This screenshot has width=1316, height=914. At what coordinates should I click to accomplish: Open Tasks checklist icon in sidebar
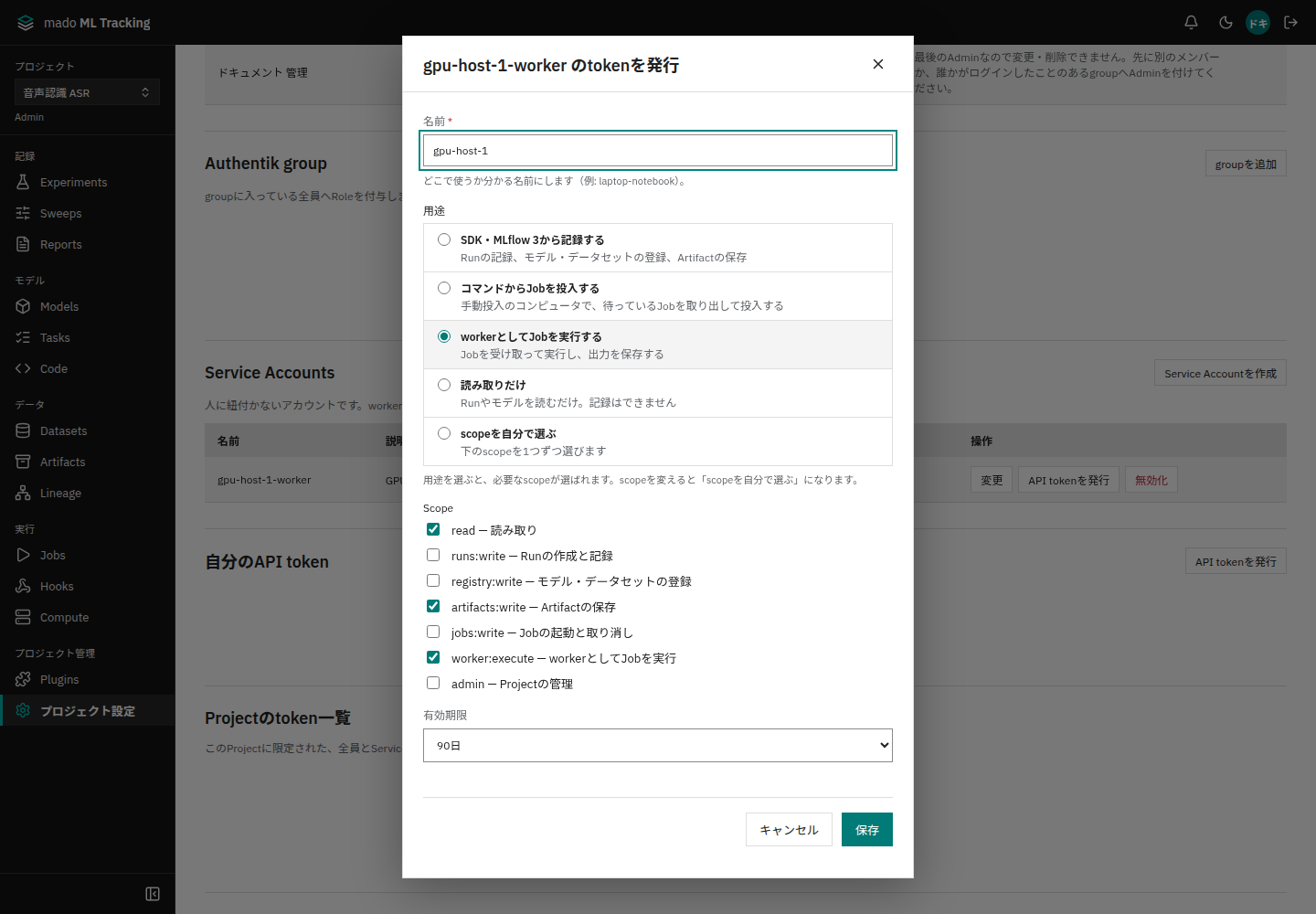pyautogui.click(x=23, y=337)
